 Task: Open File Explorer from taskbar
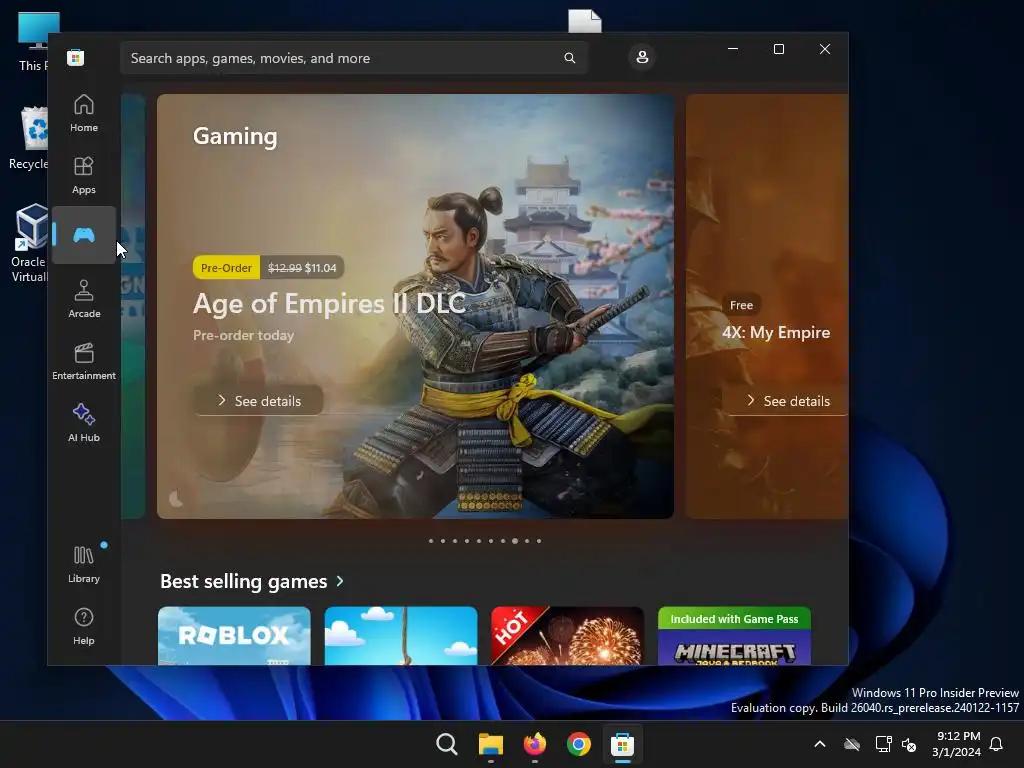490,744
